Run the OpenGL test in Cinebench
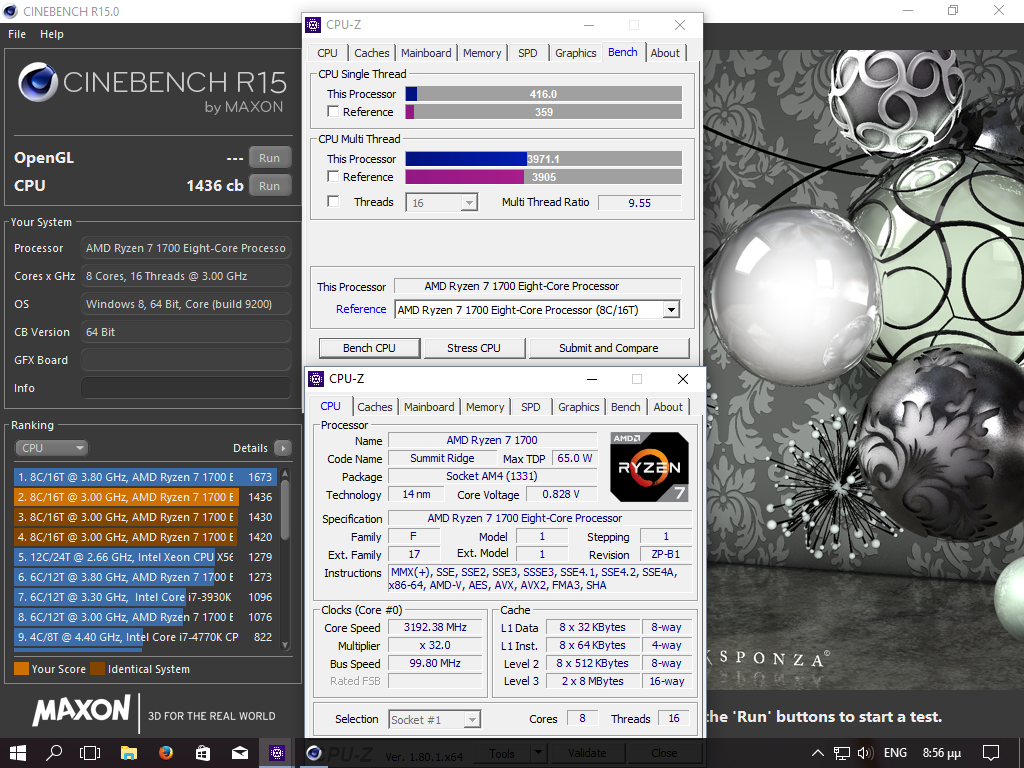Screen dimensions: 1024x768 pyautogui.click(x=269, y=158)
